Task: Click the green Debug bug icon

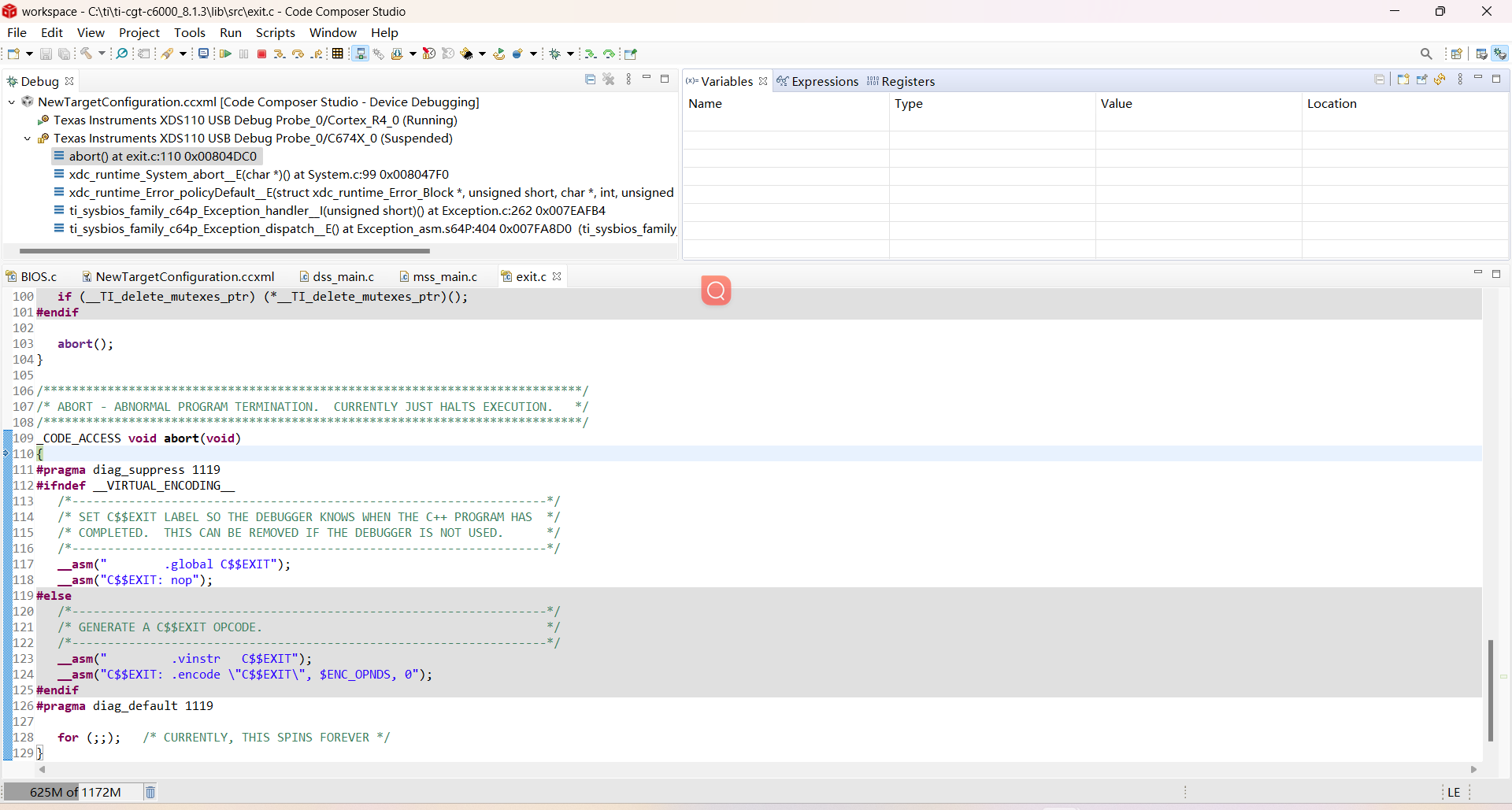Action: [x=555, y=54]
